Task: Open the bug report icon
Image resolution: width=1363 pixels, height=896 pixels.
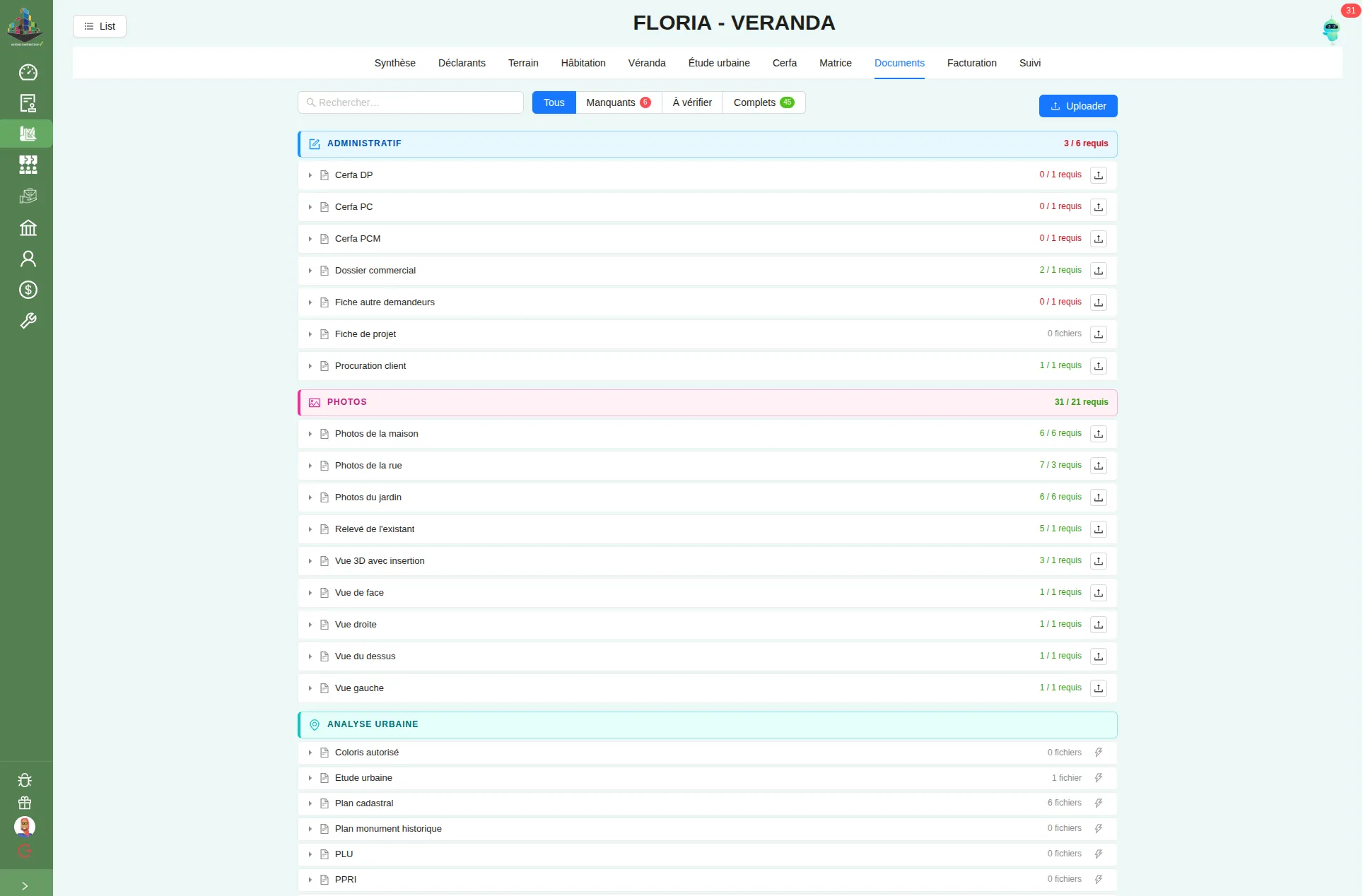Action: point(25,780)
